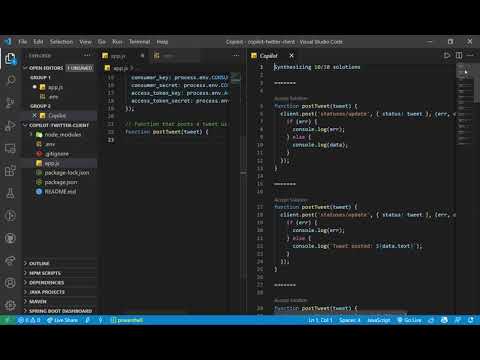Open the Source Control view

[x=10, y=103]
